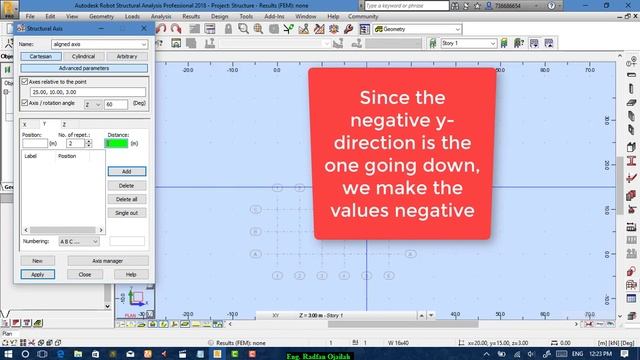Image resolution: width=640 pixels, height=360 pixels.
Task: Click the magnifier with globe icon
Action: coord(258,29)
